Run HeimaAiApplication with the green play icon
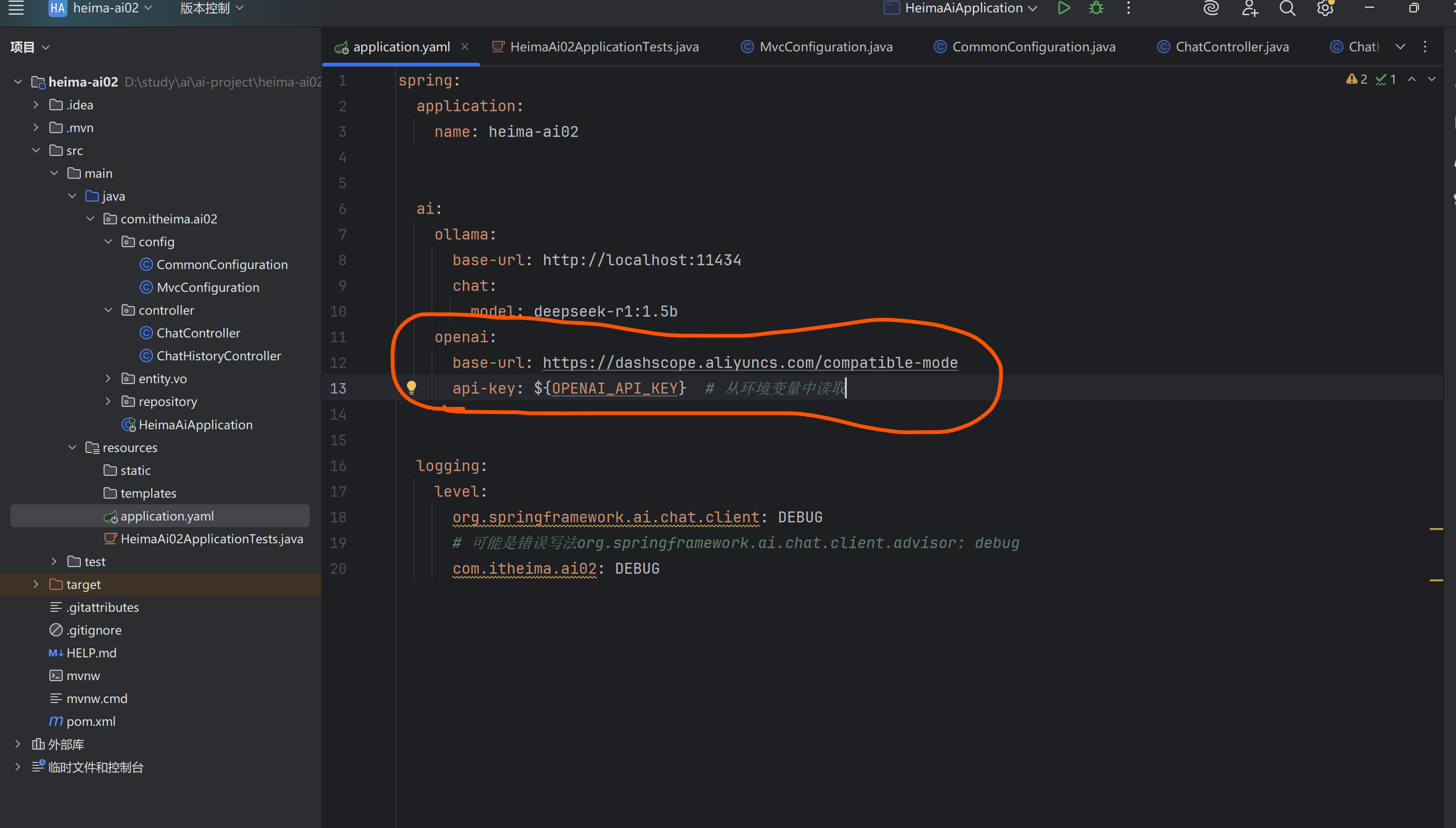 point(1063,8)
